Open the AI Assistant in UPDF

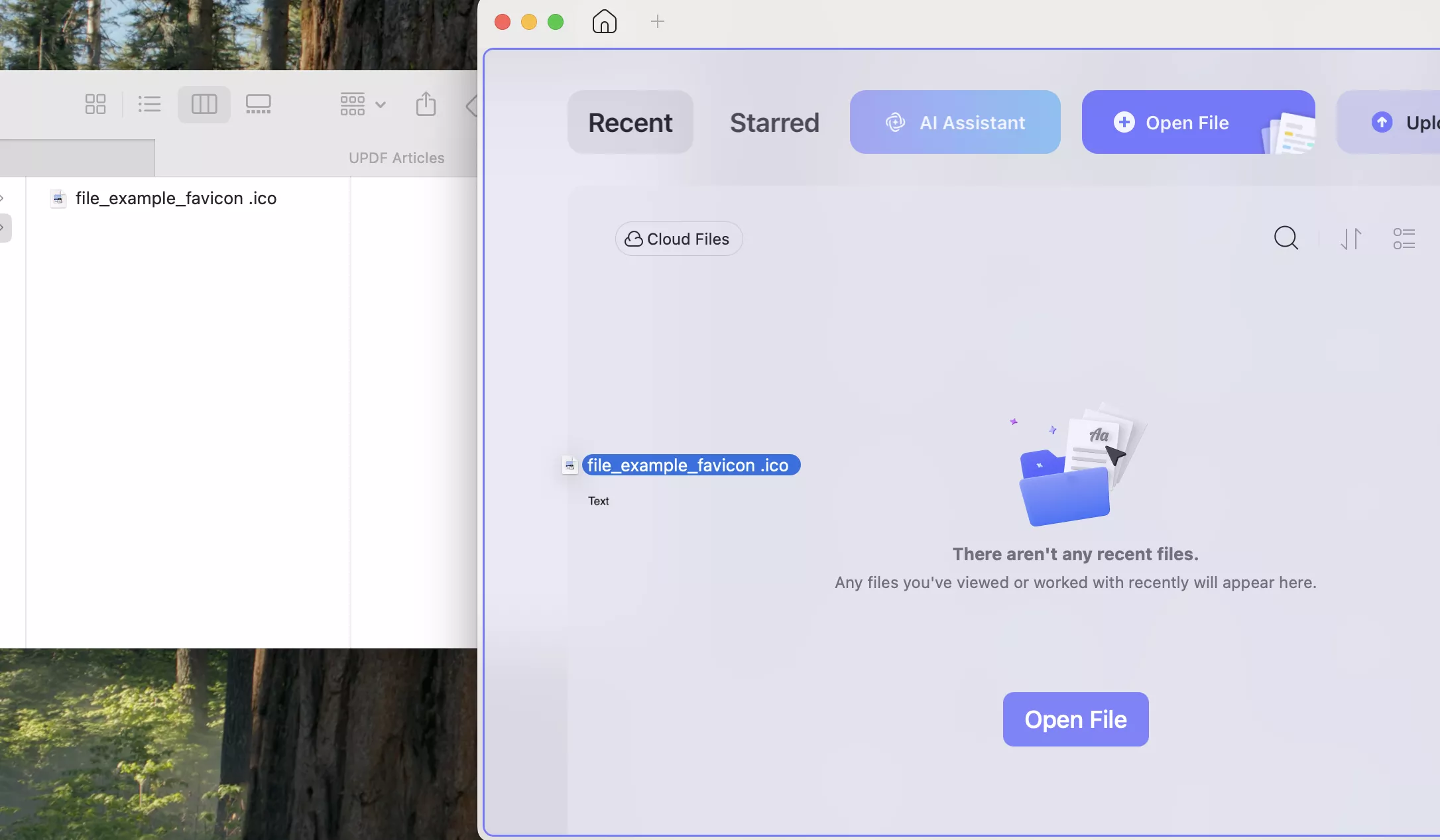[x=955, y=122]
